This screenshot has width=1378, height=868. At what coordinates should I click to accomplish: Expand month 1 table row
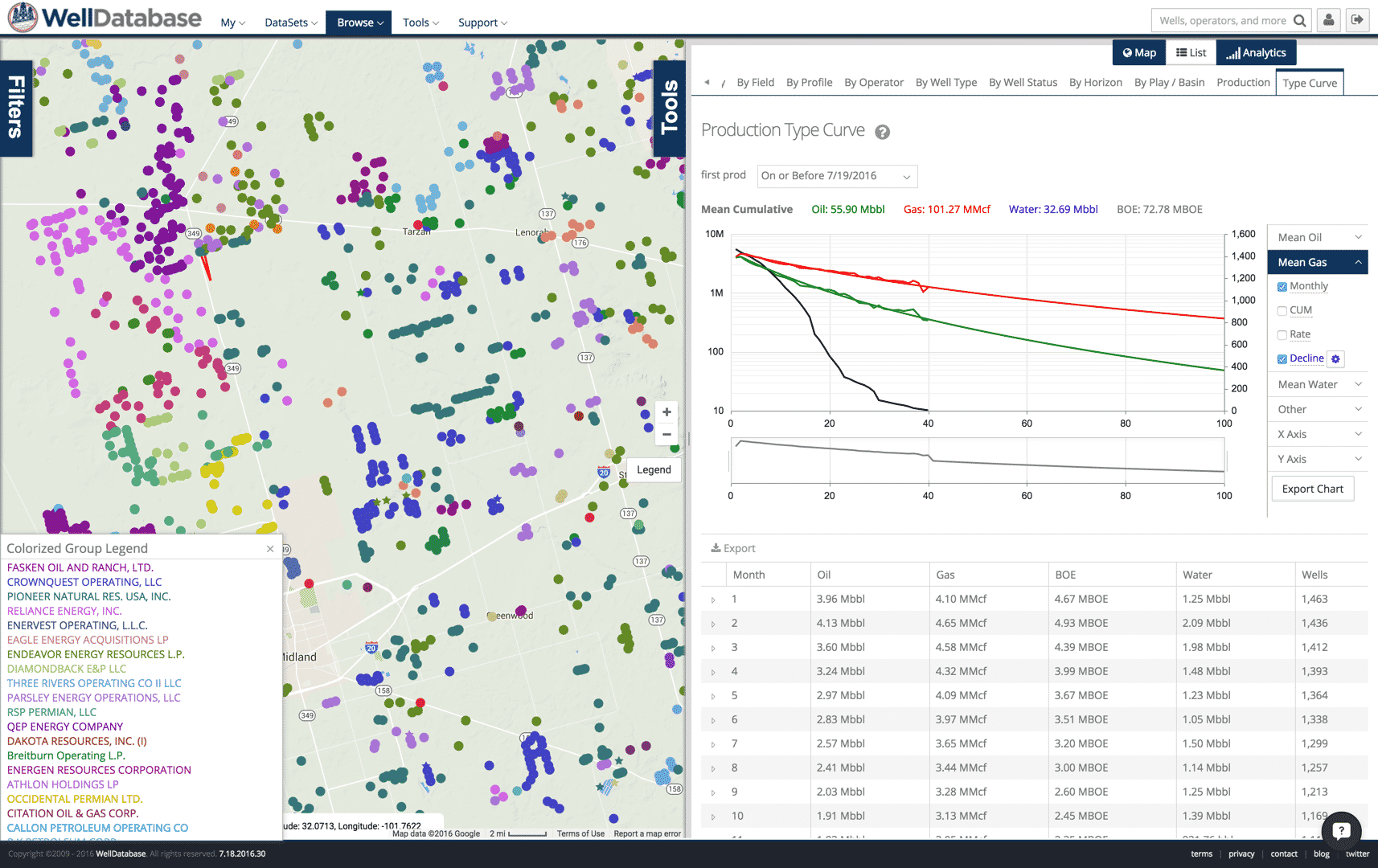[713, 600]
